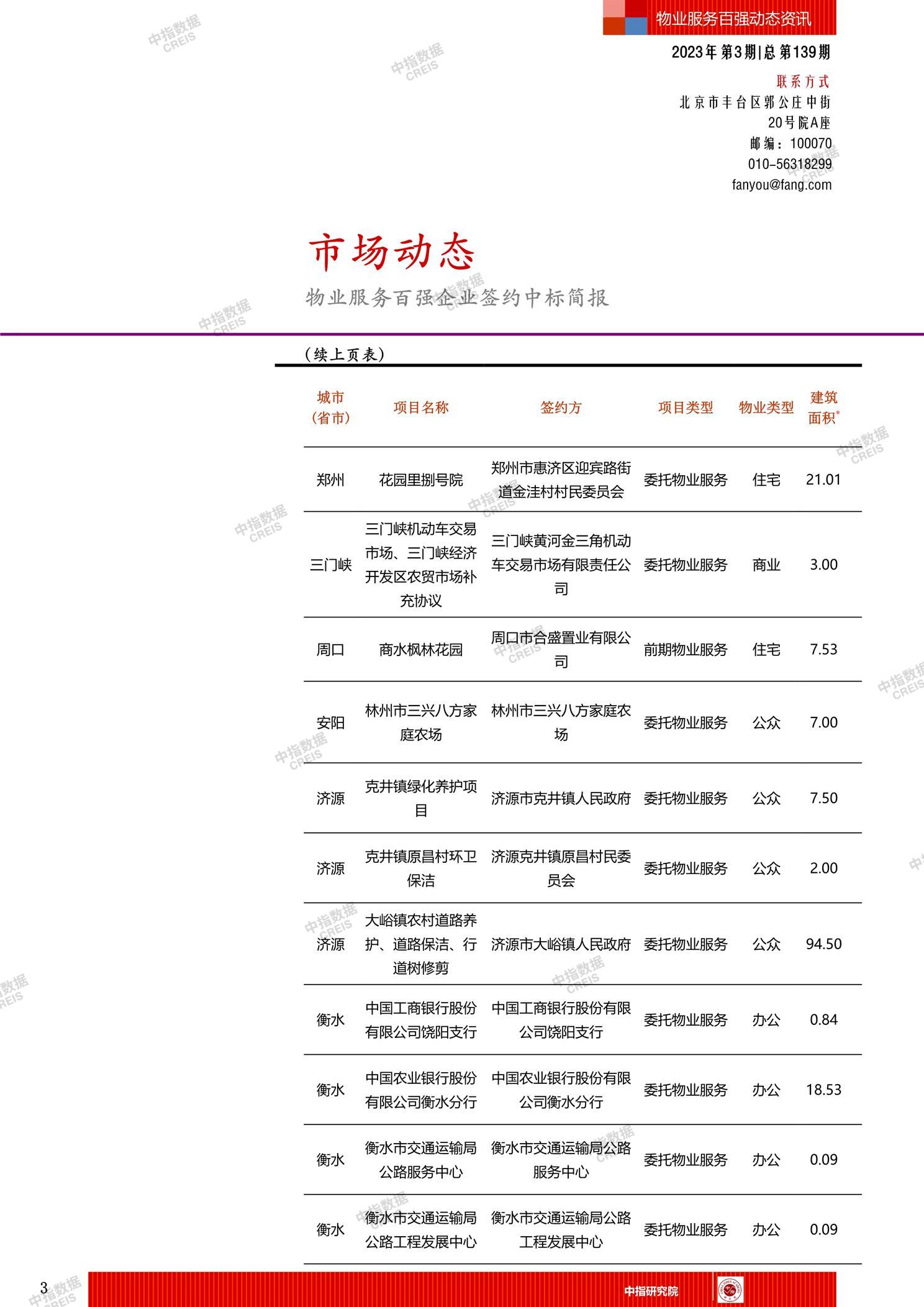Click the area value 7.00
Screen dimensions: 924x1307
823,722
